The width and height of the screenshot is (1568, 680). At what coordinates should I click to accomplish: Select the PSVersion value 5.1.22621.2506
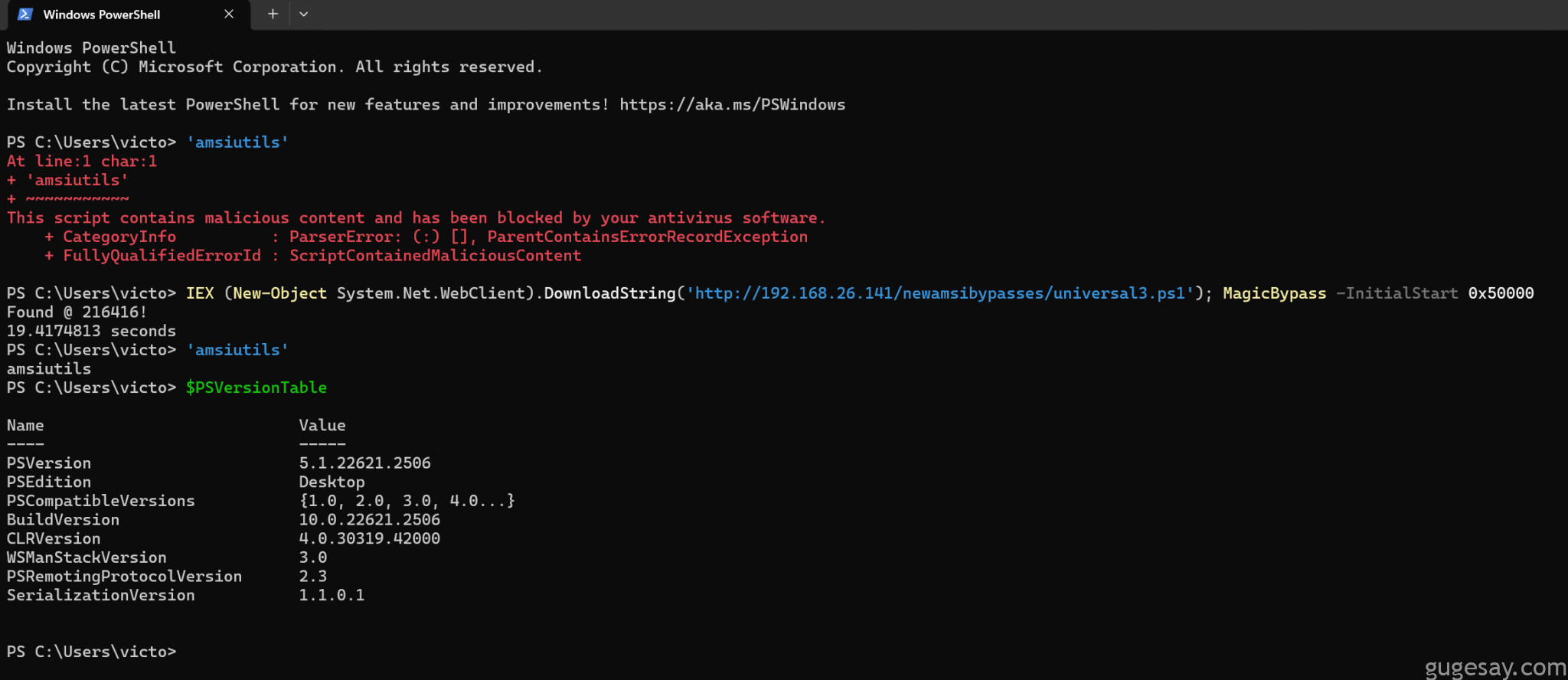[365, 463]
